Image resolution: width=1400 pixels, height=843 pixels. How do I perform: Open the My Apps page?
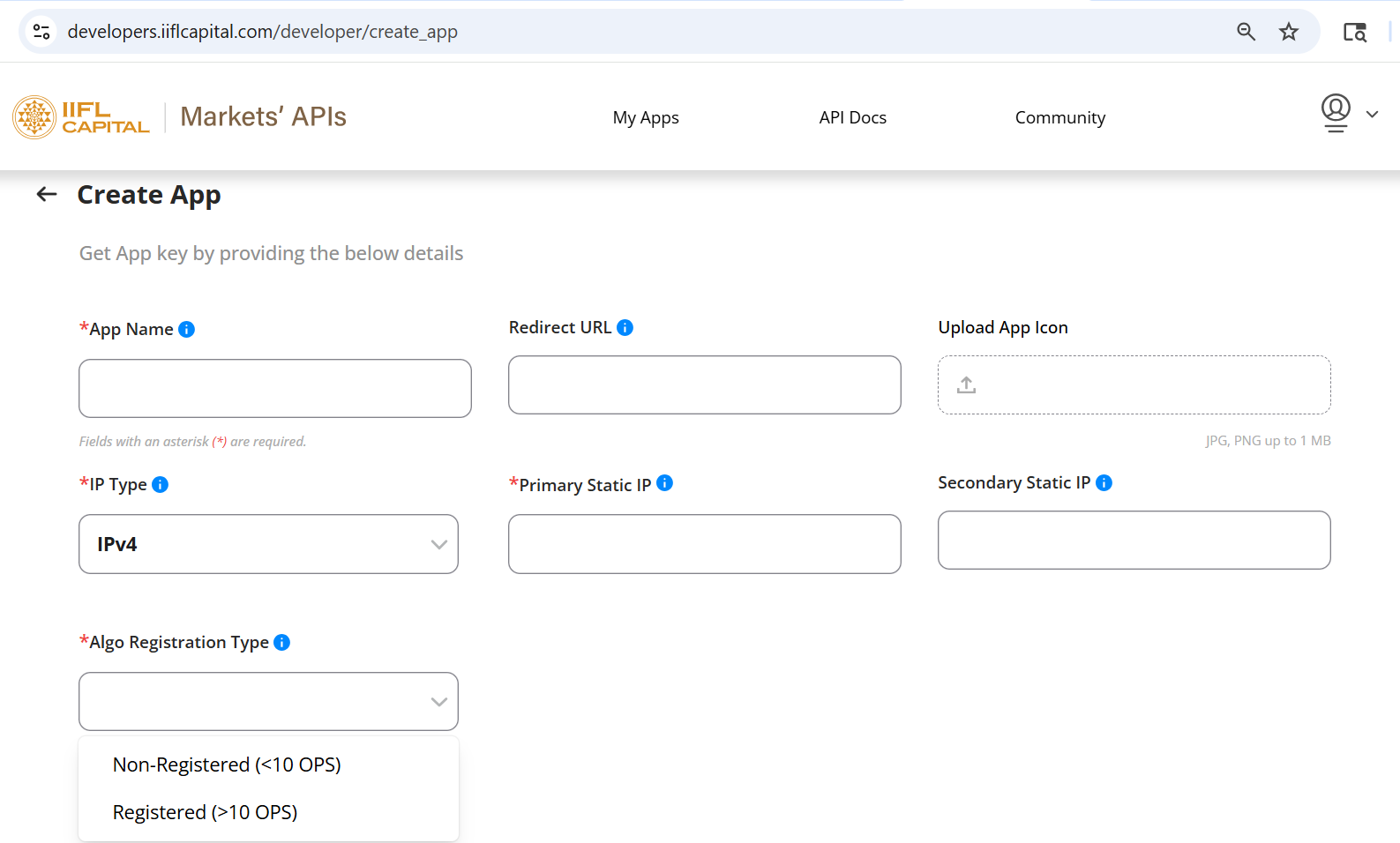646,117
